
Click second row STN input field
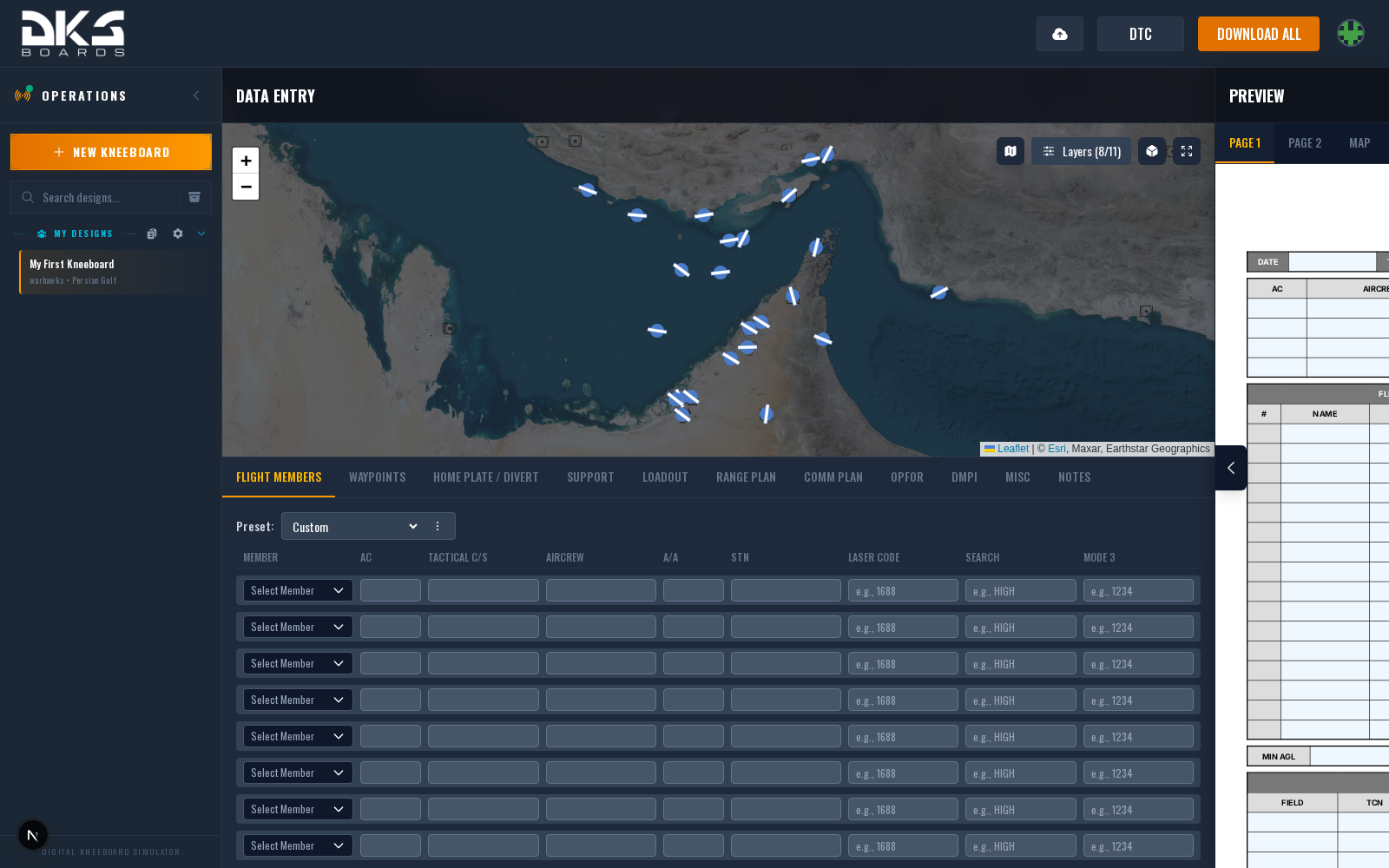click(x=786, y=627)
